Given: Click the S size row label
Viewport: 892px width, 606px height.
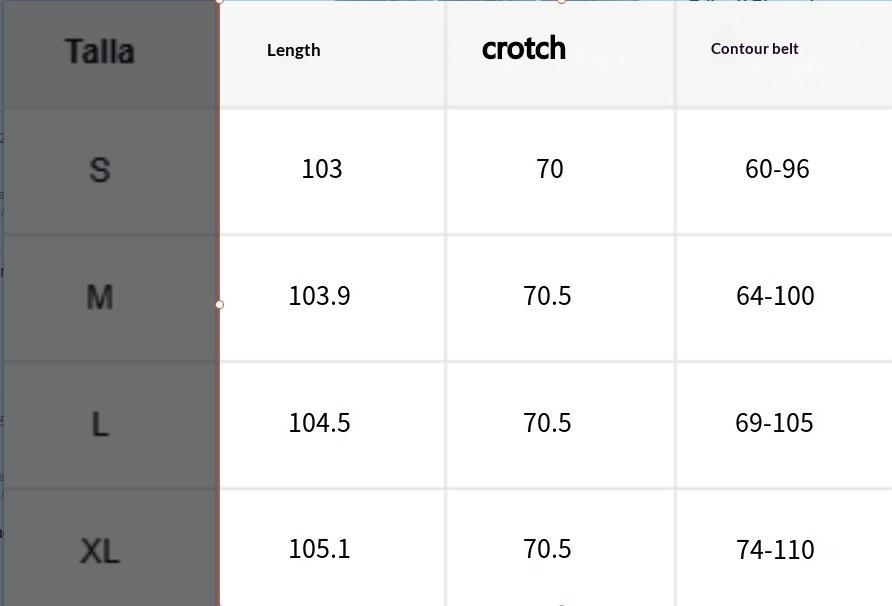Looking at the screenshot, I should point(99,170).
